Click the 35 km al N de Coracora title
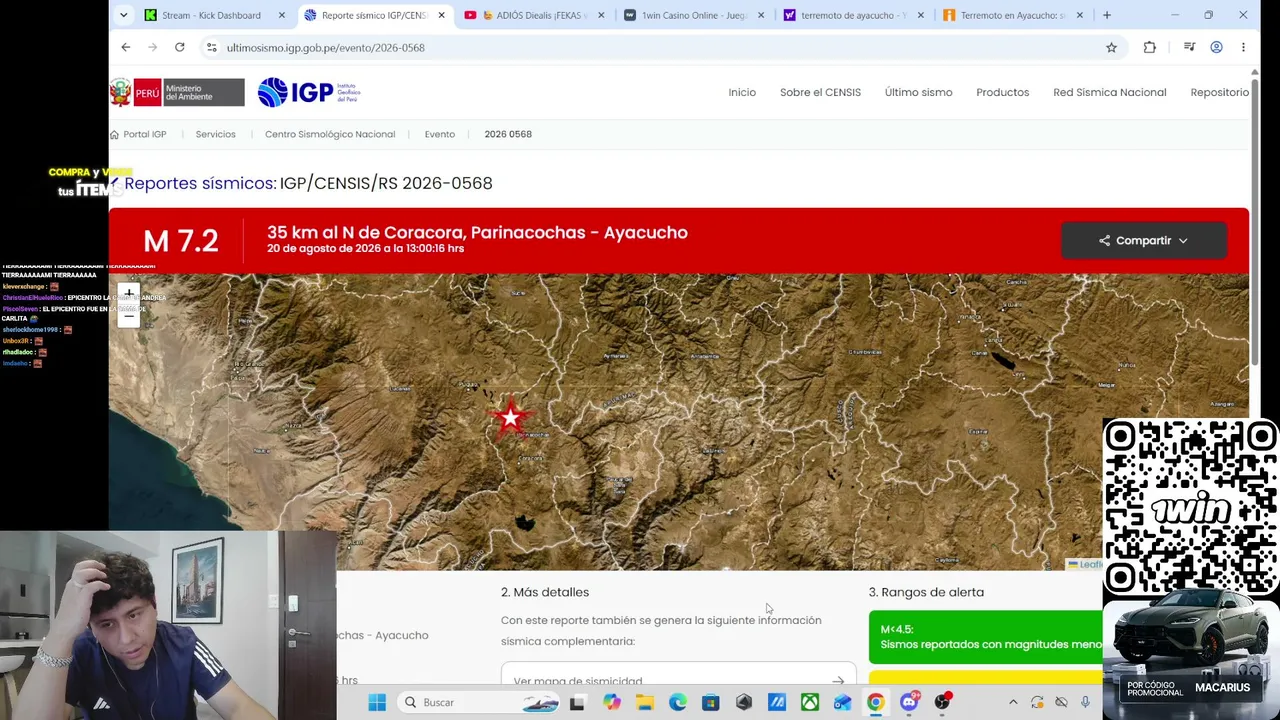The image size is (1280, 720). pos(477,232)
